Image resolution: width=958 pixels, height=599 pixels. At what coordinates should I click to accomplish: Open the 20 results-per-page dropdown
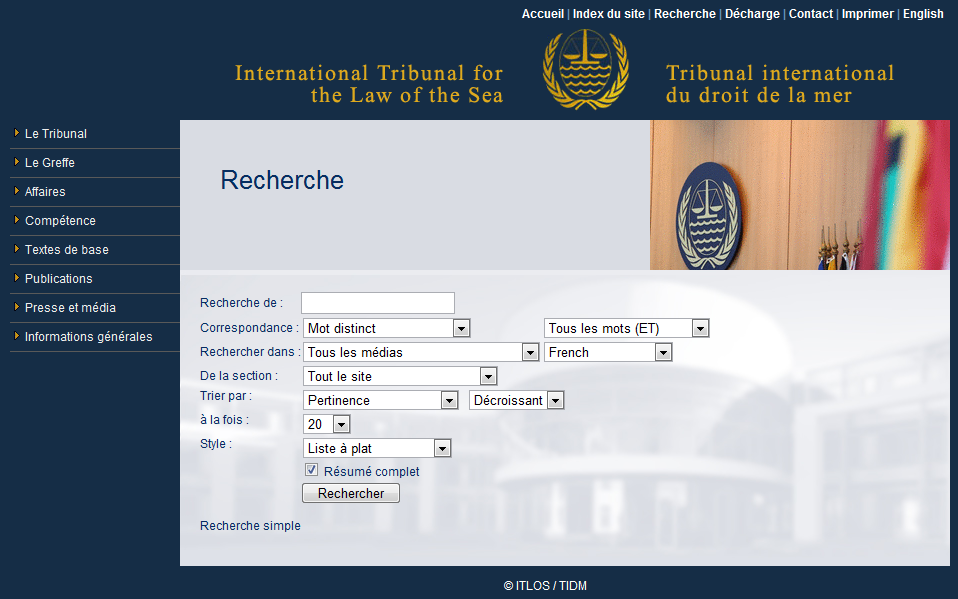326,424
